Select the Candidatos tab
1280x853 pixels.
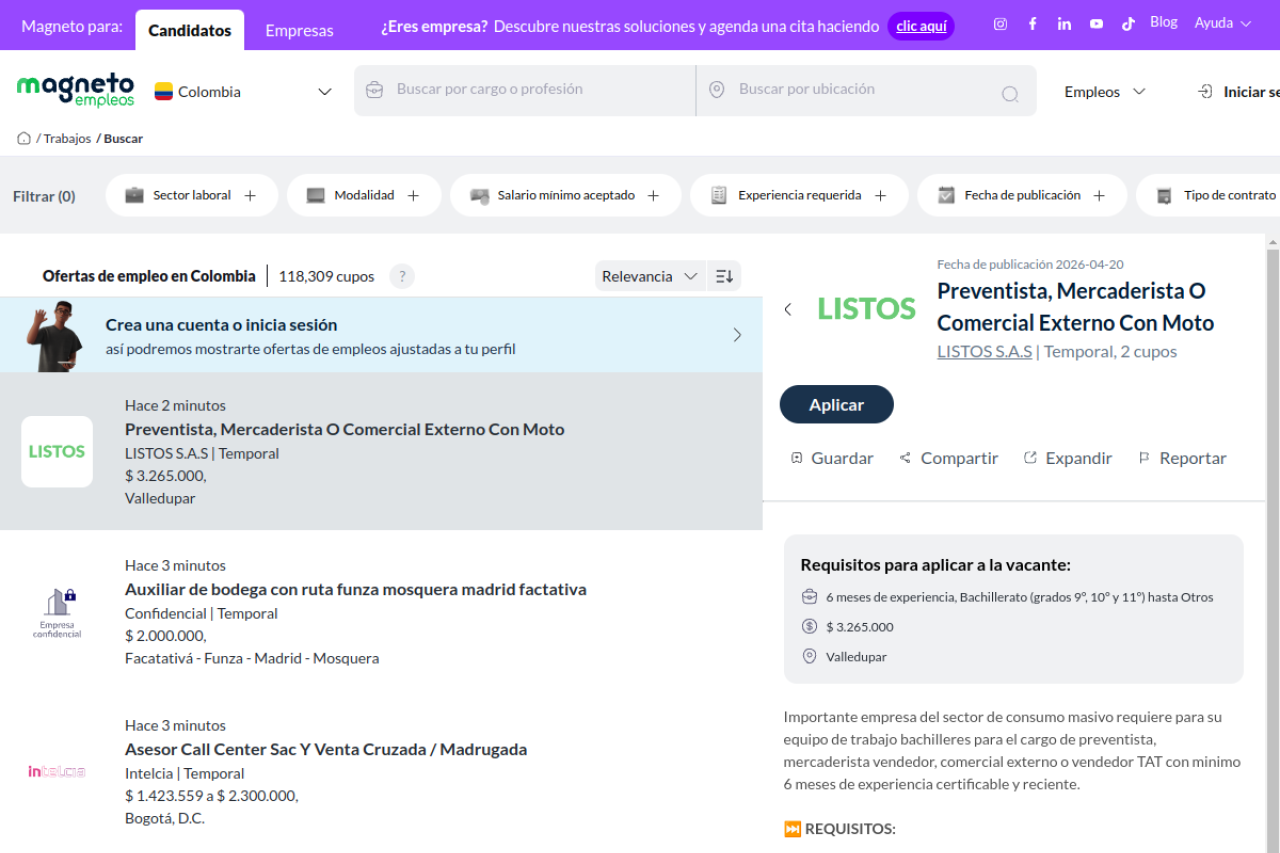click(190, 30)
